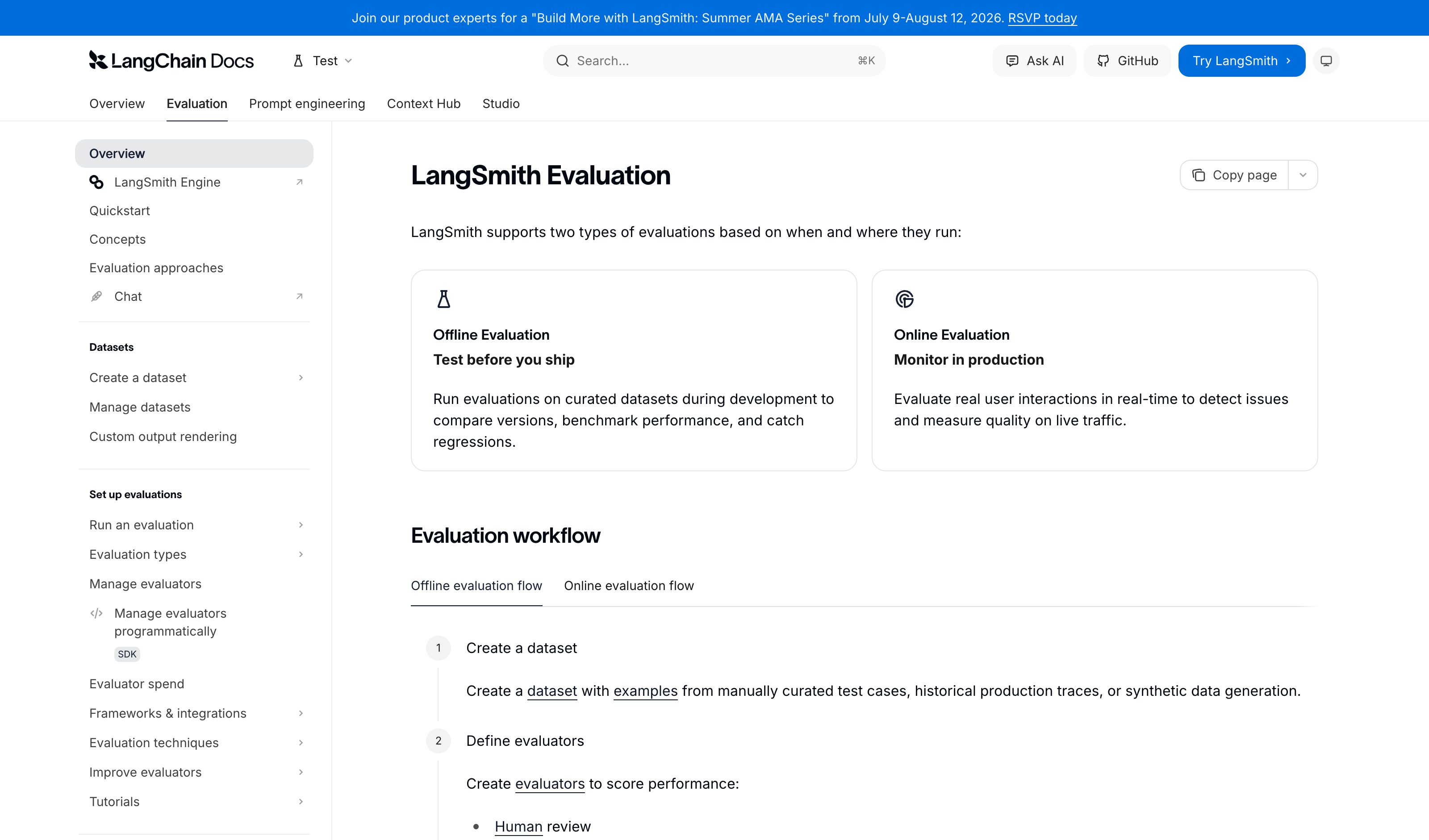Click the Try LangSmith button
Image resolution: width=1429 pixels, height=840 pixels.
1241,61
